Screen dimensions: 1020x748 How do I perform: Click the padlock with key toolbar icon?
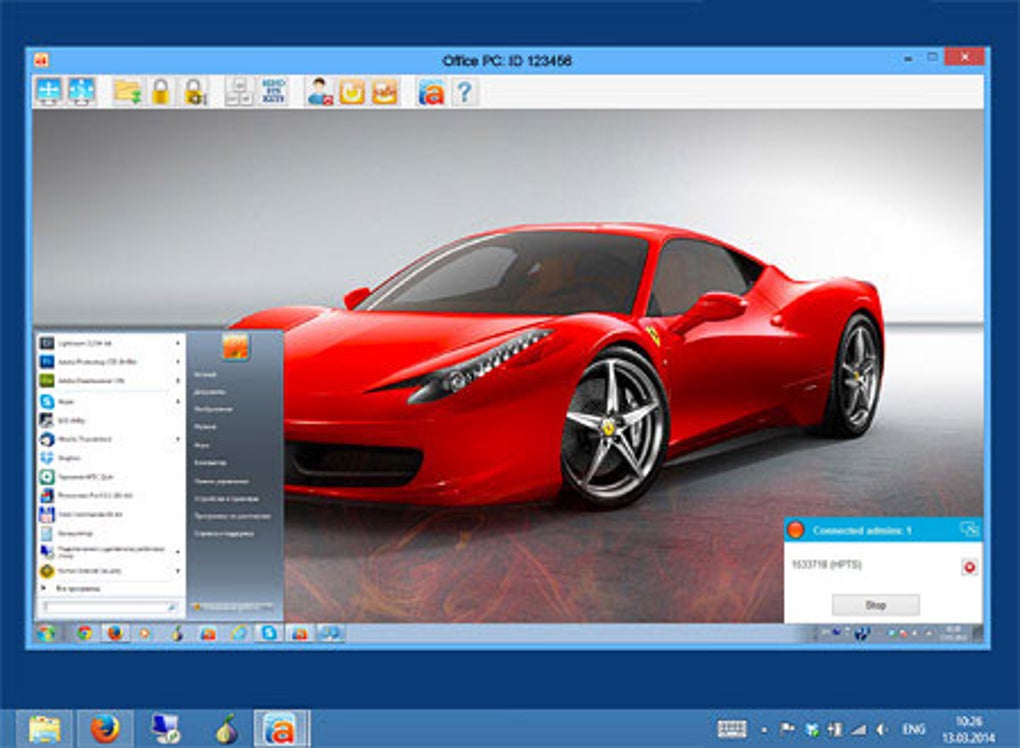click(x=194, y=92)
